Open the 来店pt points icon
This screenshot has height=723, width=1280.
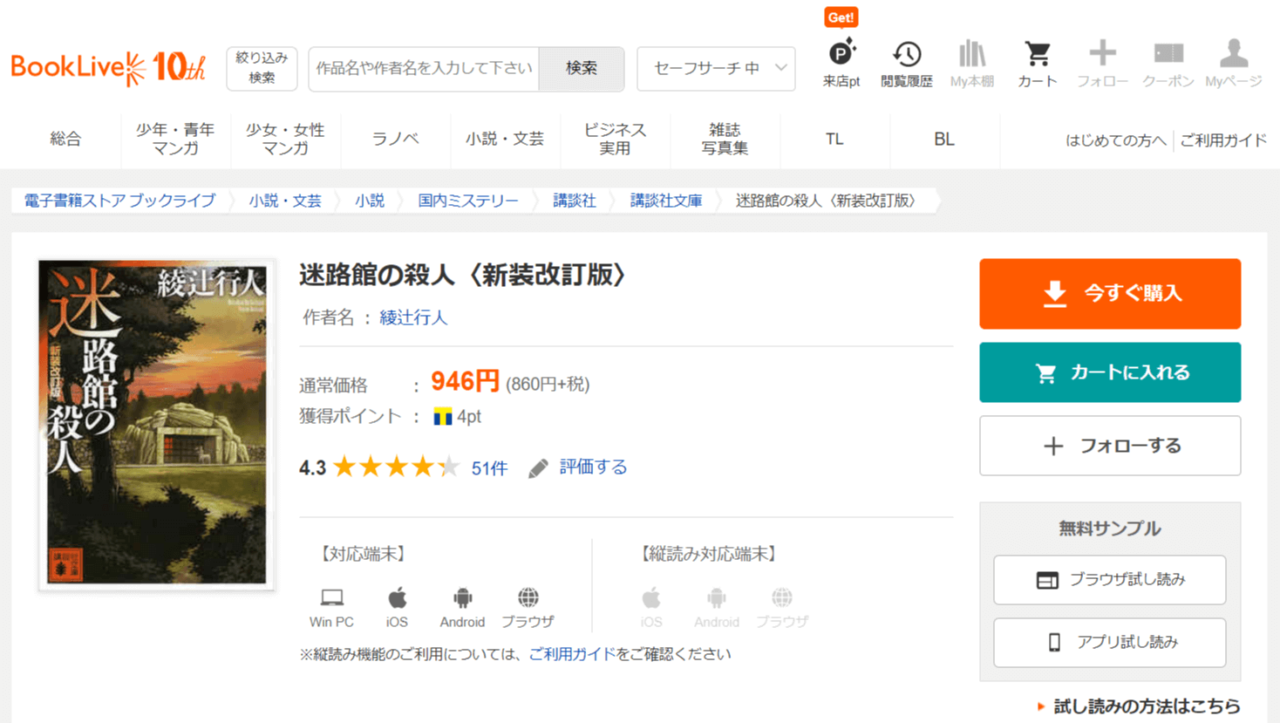pyautogui.click(x=841, y=63)
